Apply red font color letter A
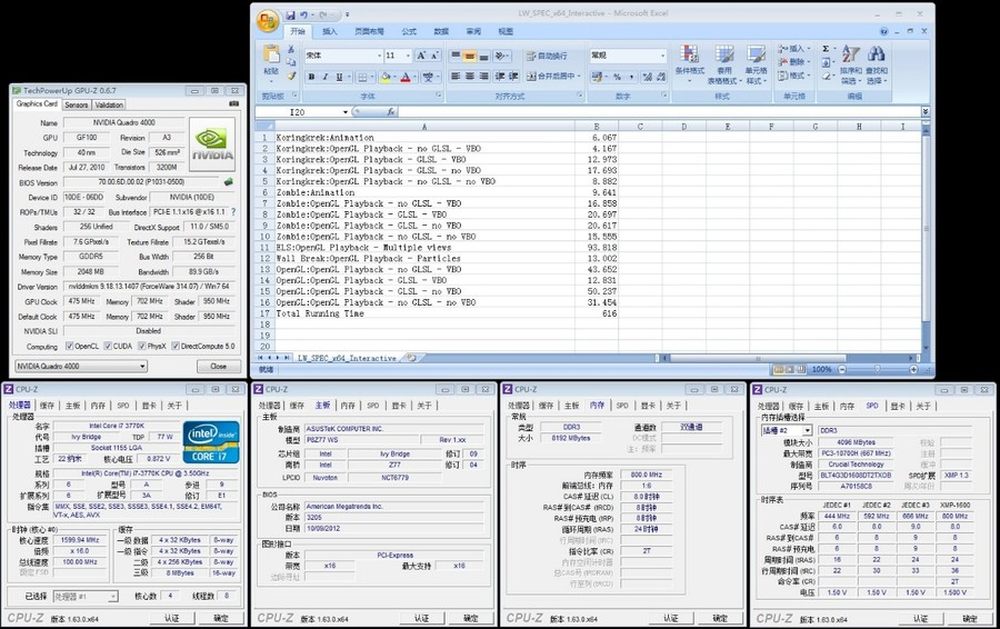 pos(405,77)
